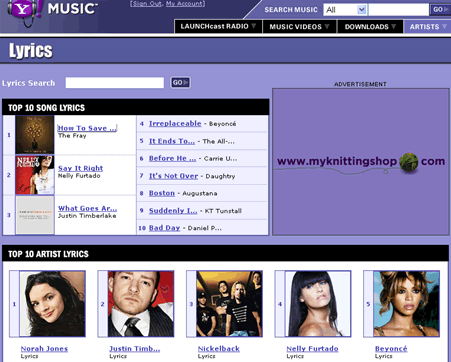The image size is (451, 362).
Task: Open the Boston lyrics link
Action: (162, 193)
